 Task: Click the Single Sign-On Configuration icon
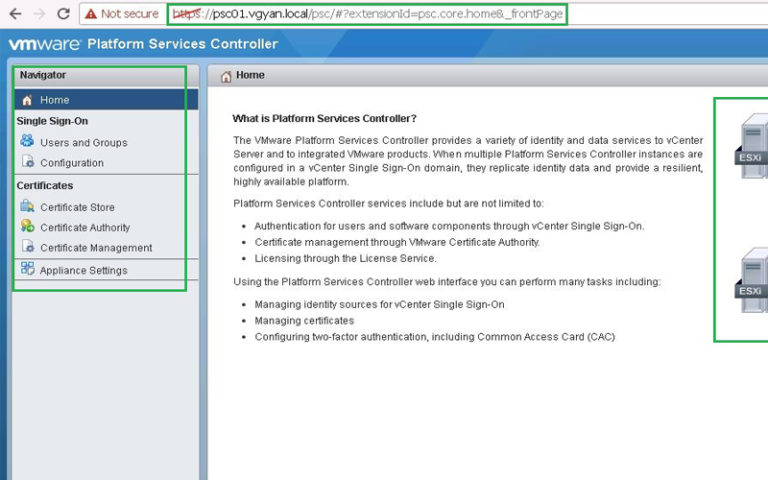pos(27,162)
